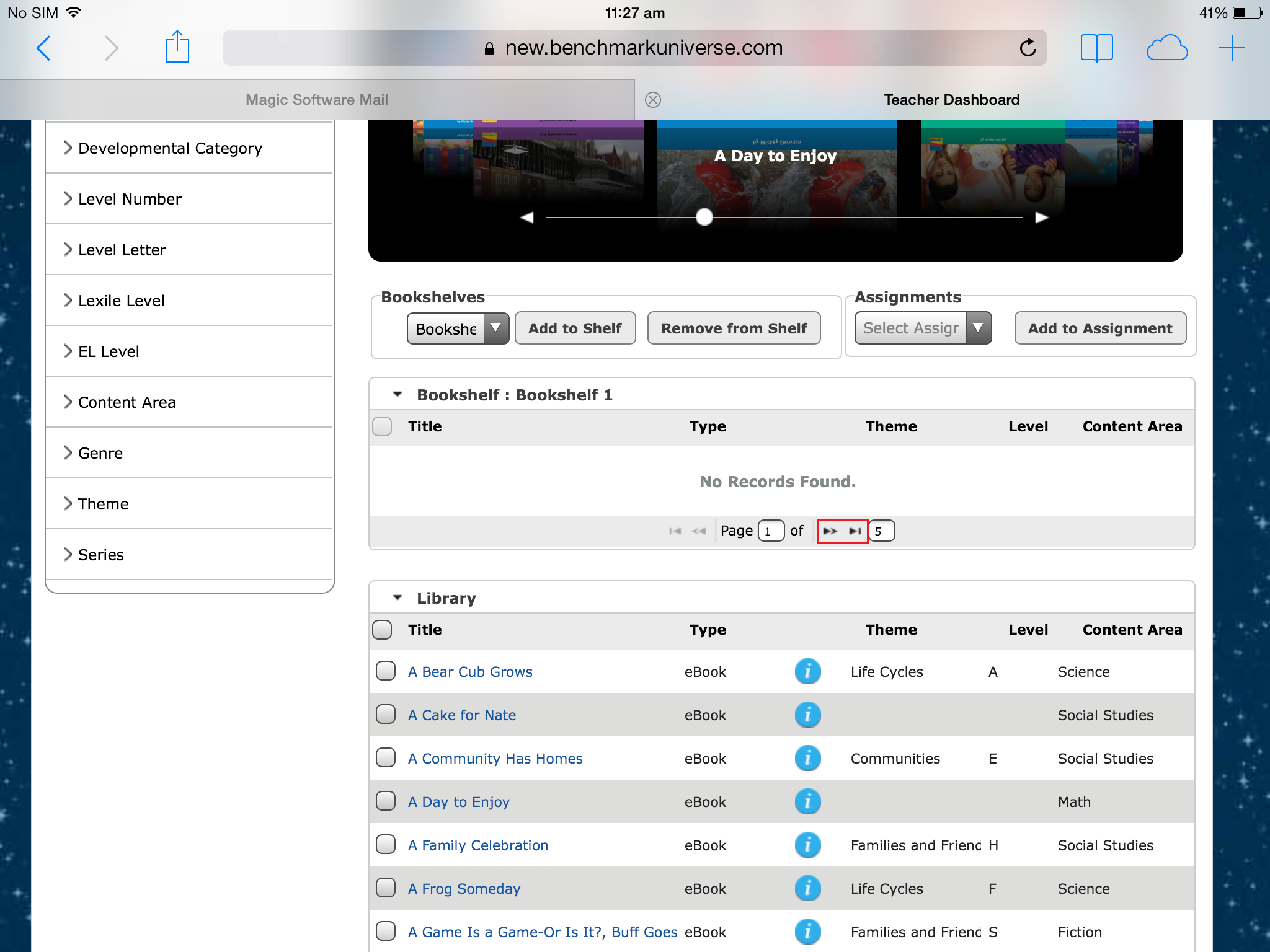
Task: Switch to Magic Software Mail tab
Action: pyautogui.click(x=317, y=100)
